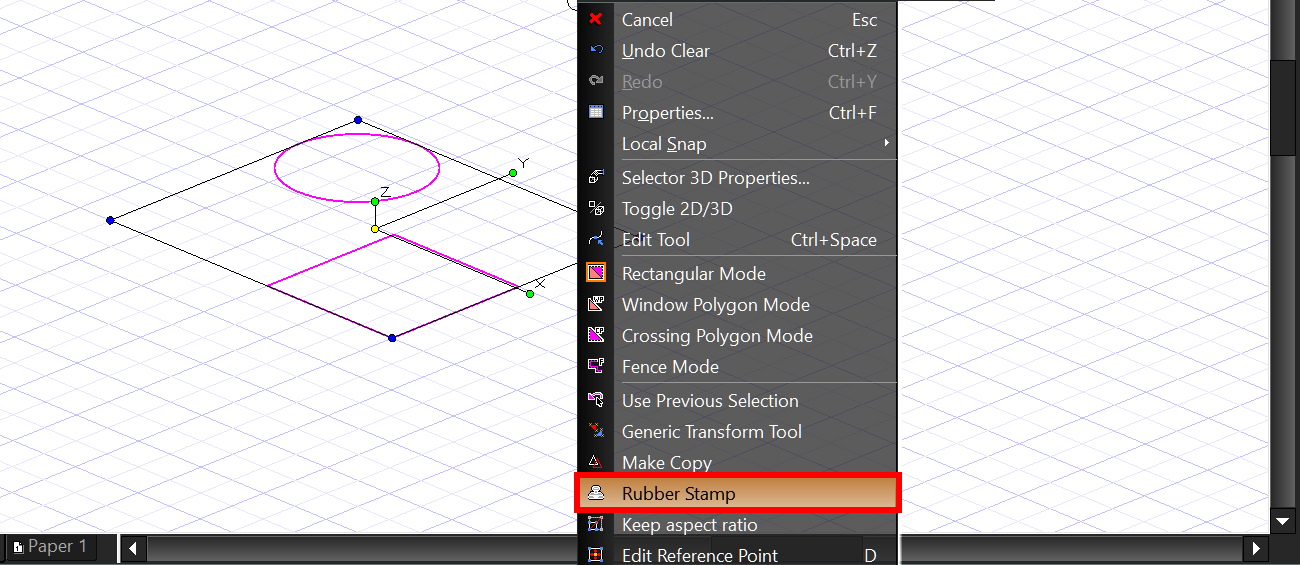Click the Use Previous Selection icon
This screenshot has height=565, width=1300.
(x=596, y=400)
